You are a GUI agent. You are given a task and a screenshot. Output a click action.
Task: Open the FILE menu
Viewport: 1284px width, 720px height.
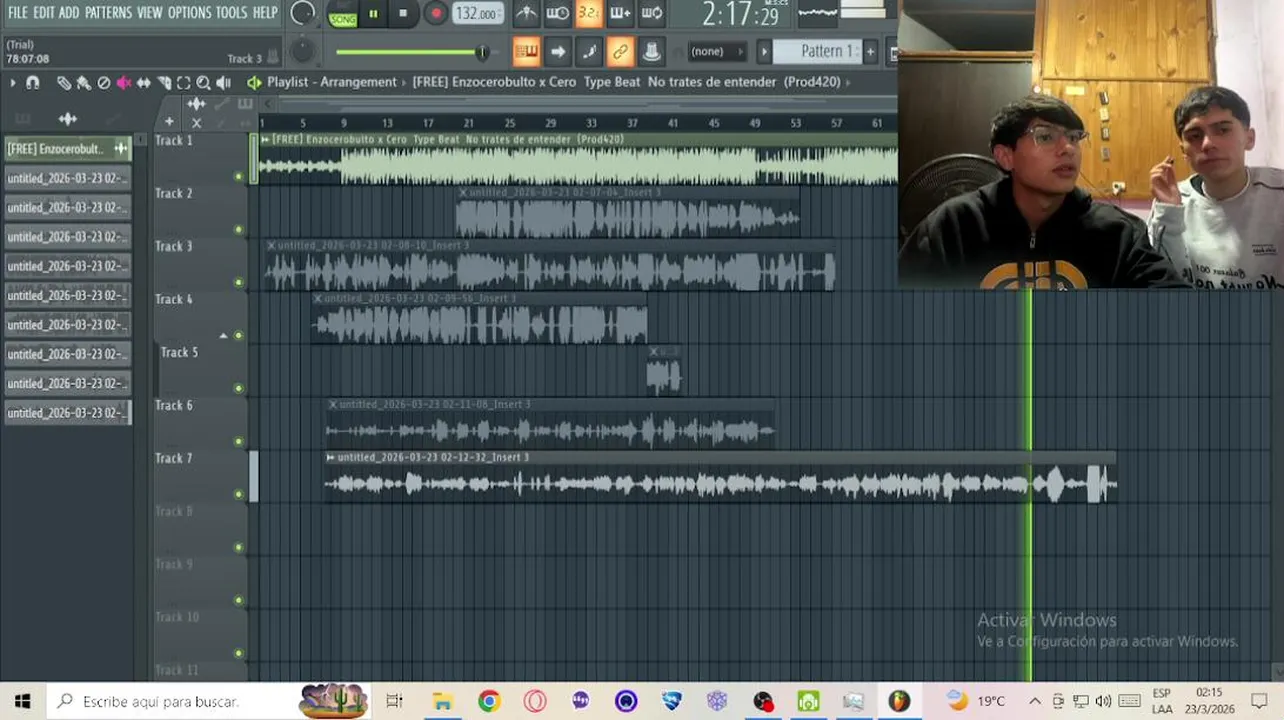tap(17, 13)
